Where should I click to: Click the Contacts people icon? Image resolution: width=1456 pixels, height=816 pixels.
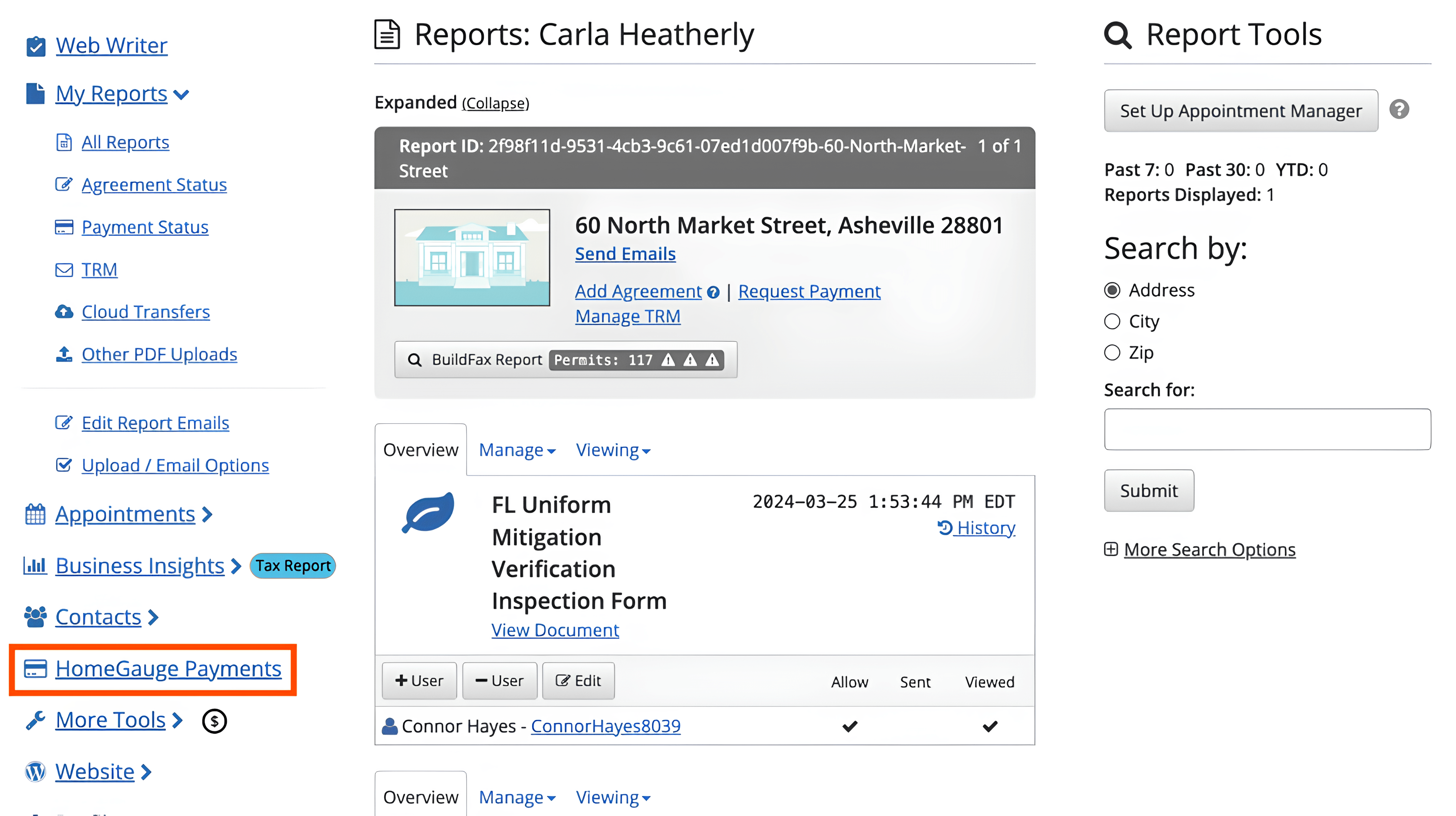coord(35,617)
